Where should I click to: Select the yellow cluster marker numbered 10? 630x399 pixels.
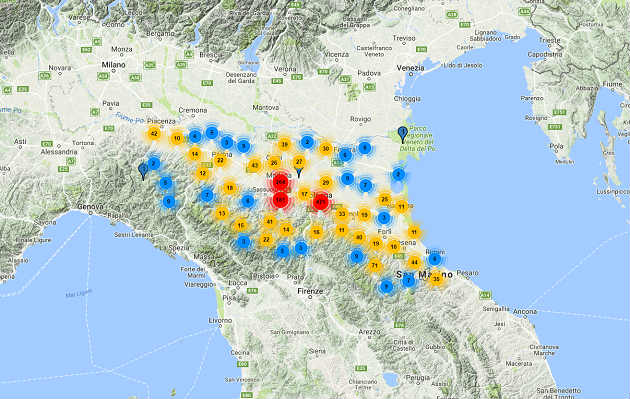(177, 138)
